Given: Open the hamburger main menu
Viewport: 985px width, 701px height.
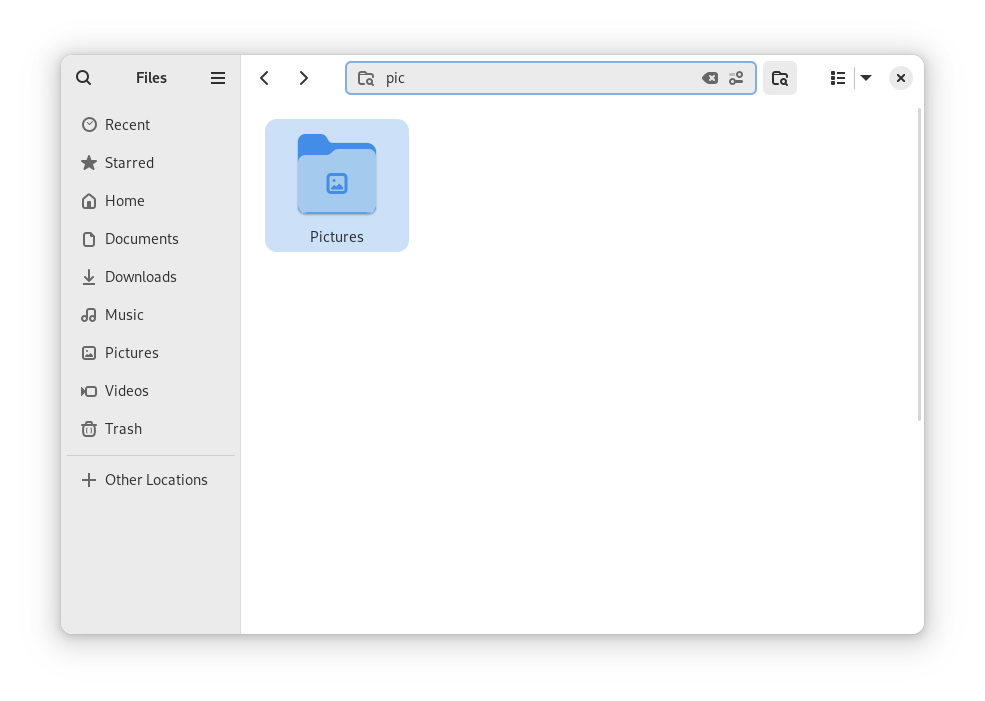Looking at the screenshot, I should (218, 78).
